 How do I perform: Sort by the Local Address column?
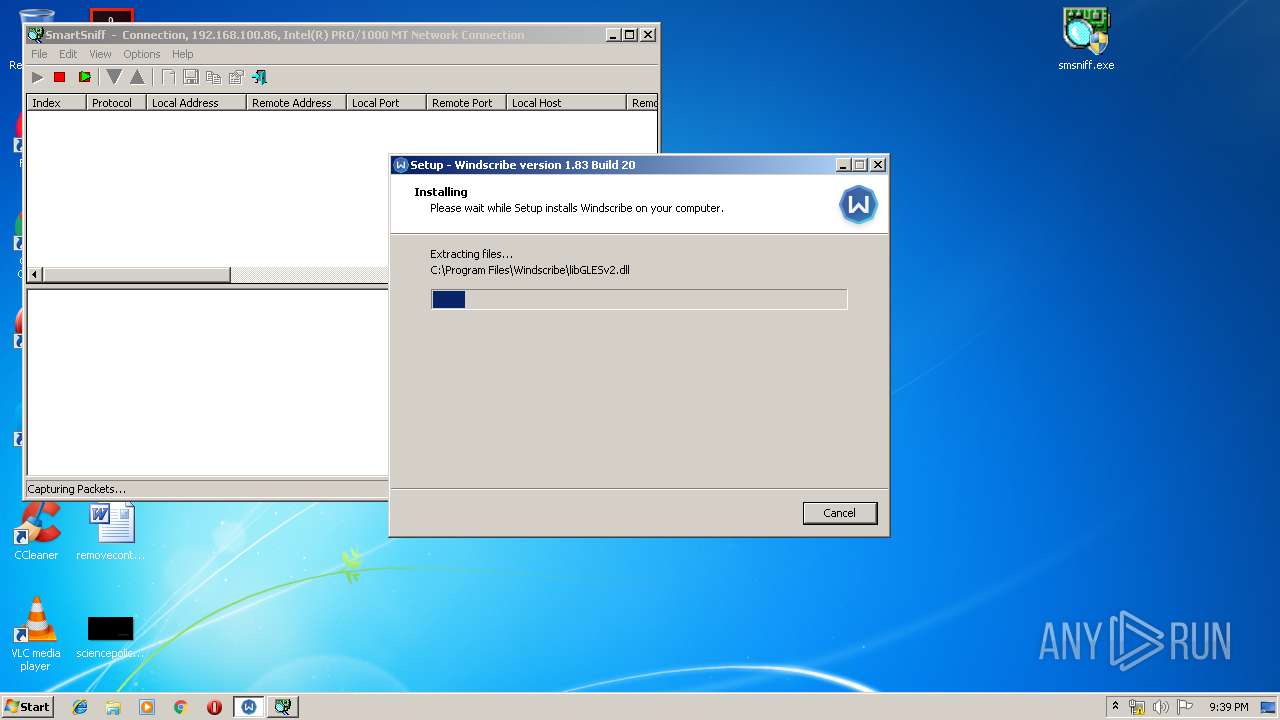pyautogui.click(x=196, y=103)
